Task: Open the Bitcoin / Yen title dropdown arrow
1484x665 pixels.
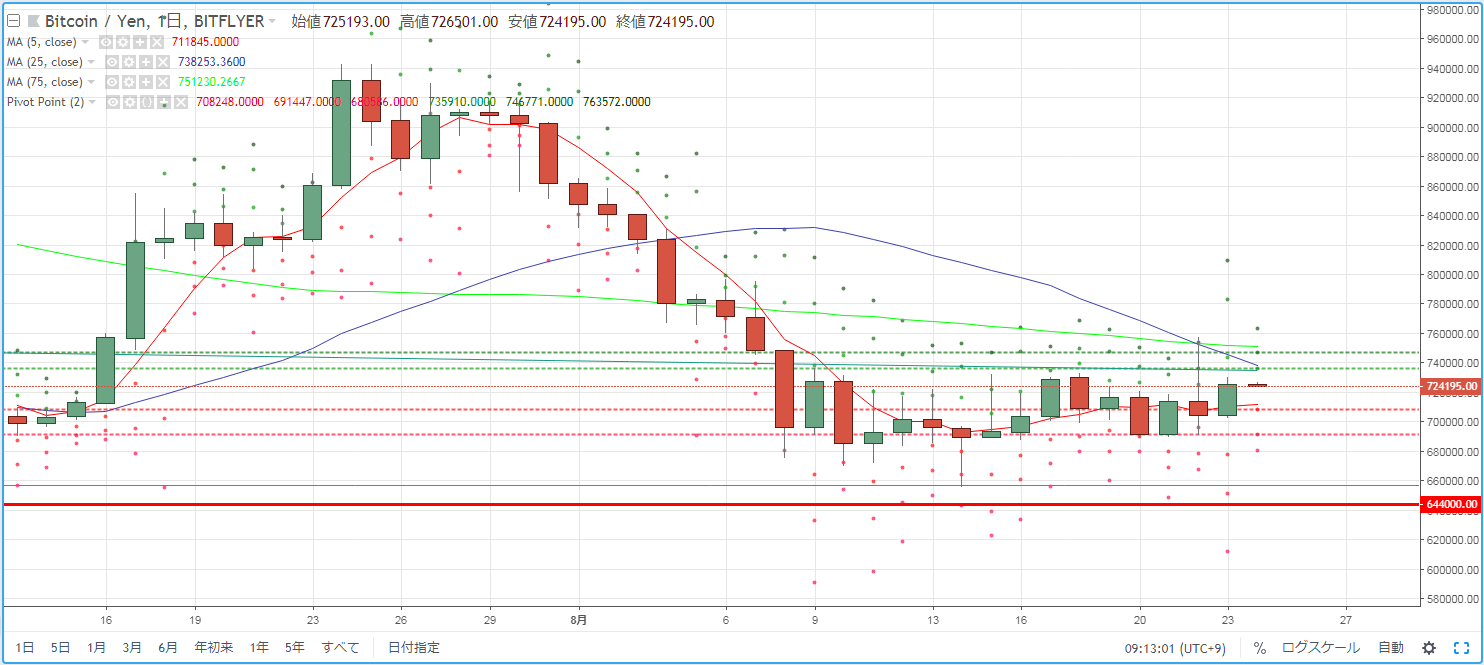Action: [272, 21]
